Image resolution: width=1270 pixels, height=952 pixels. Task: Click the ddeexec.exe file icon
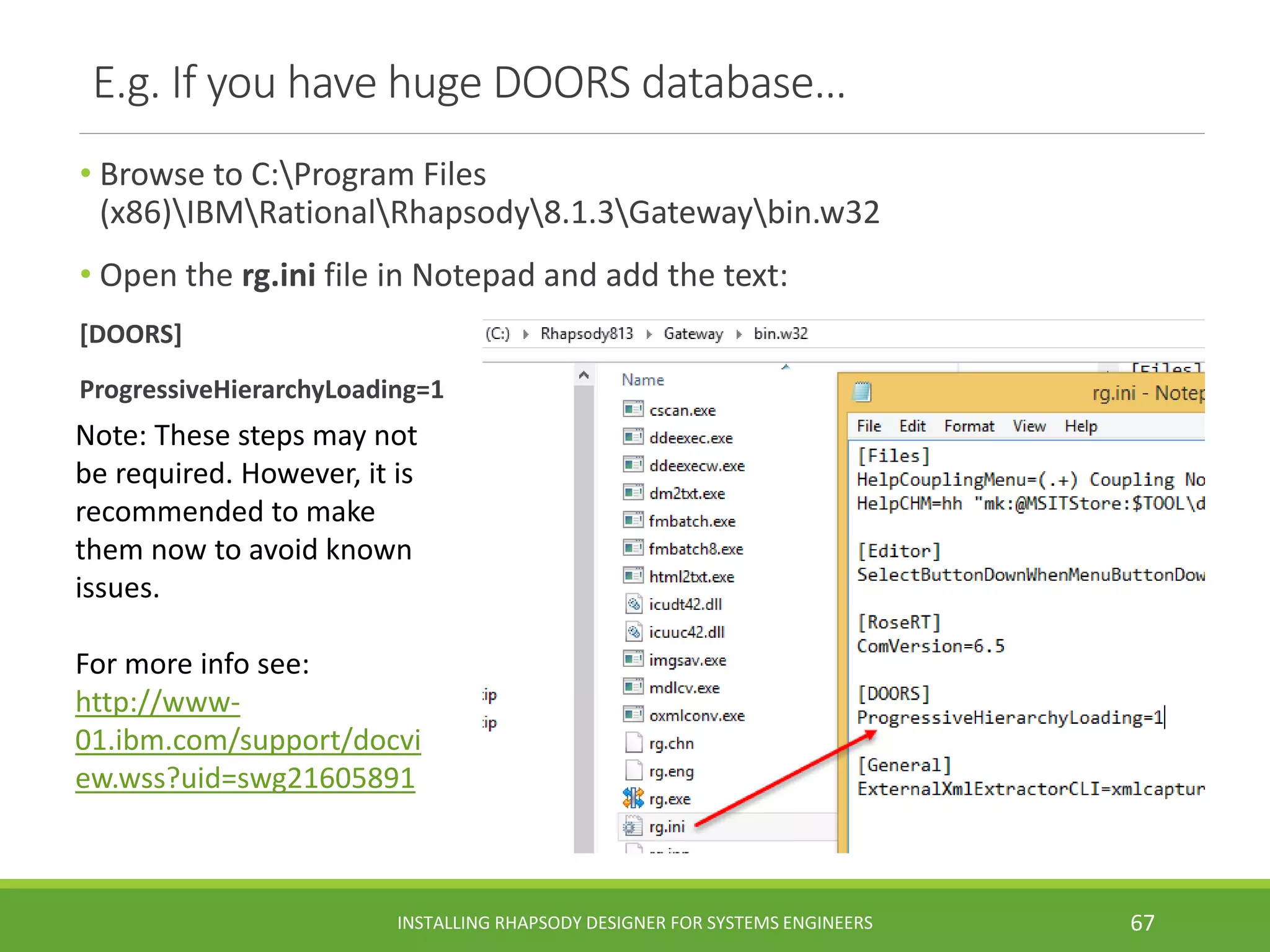(x=633, y=437)
